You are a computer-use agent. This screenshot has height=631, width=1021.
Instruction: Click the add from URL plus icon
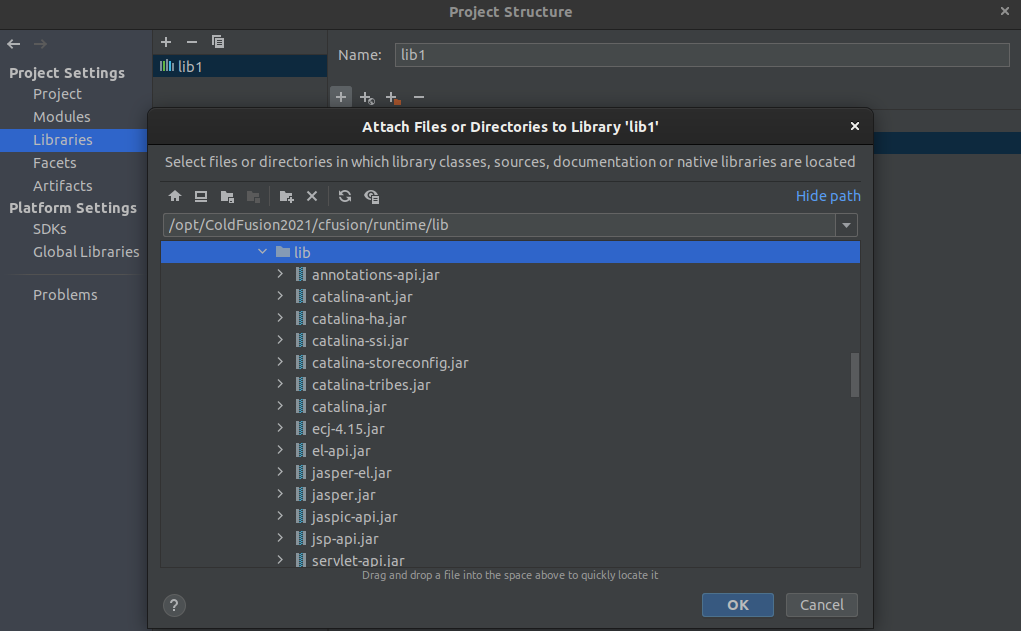point(367,98)
